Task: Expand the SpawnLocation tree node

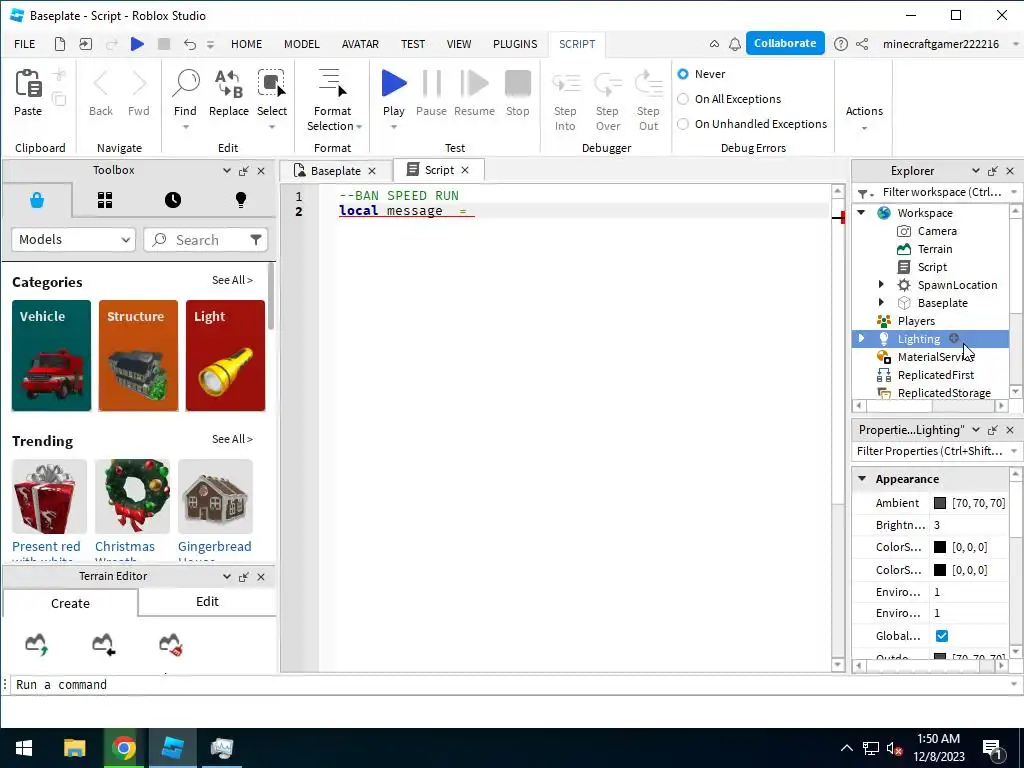Action: (881, 284)
